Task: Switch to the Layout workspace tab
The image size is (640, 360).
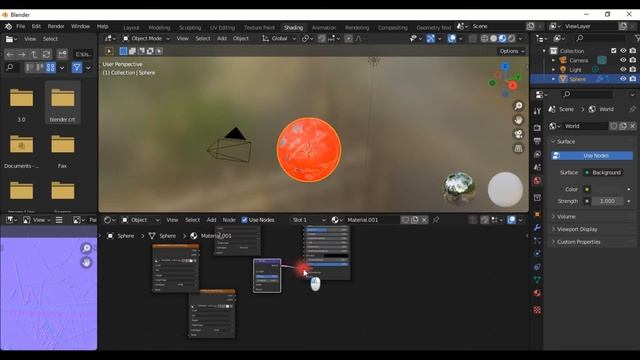Action: (x=131, y=28)
